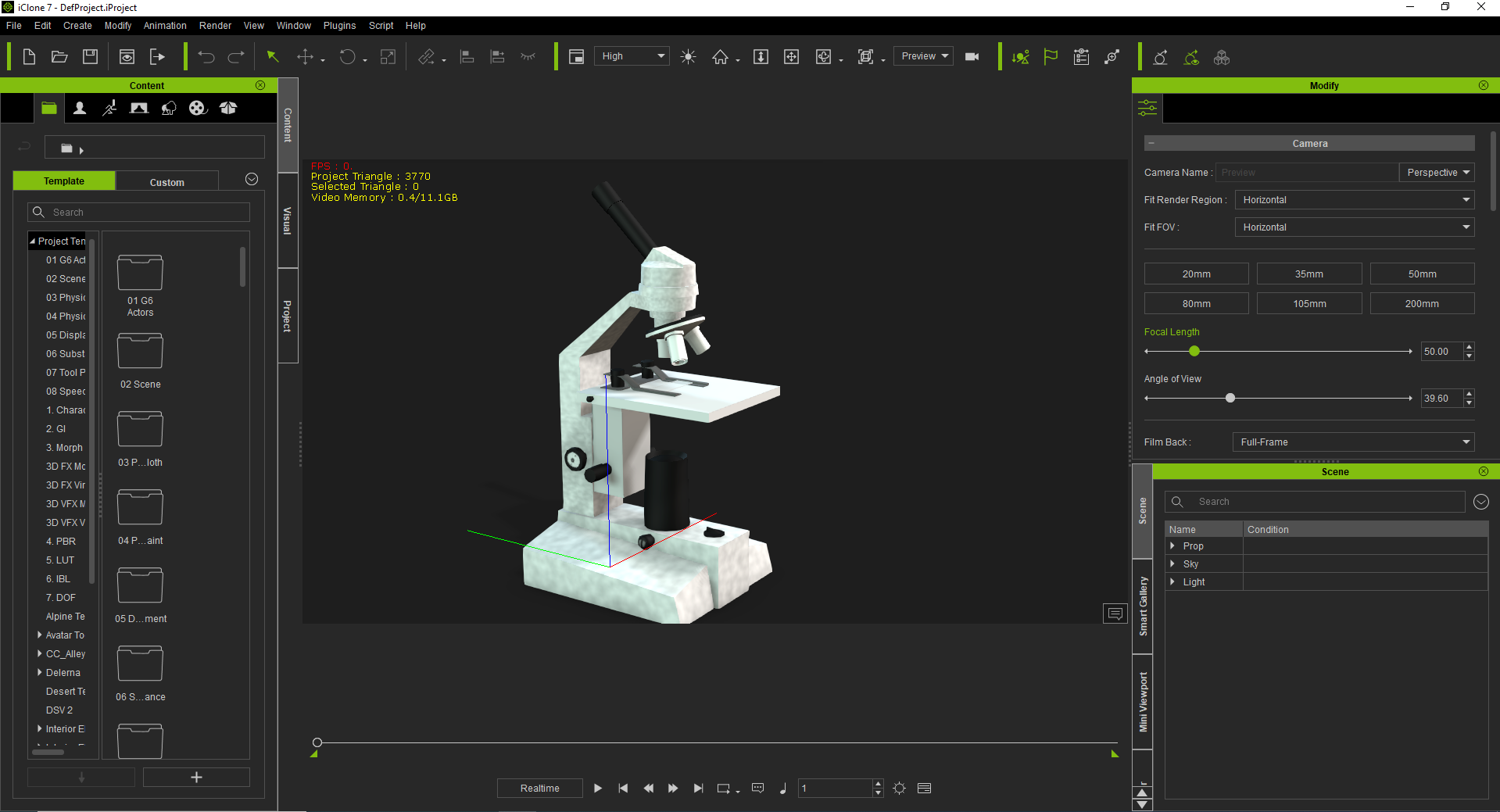Image resolution: width=1500 pixels, height=812 pixels.
Task: Toggle the picture-in-picture viewport icon
Action: pyautogui.click(x=576, y=56)
